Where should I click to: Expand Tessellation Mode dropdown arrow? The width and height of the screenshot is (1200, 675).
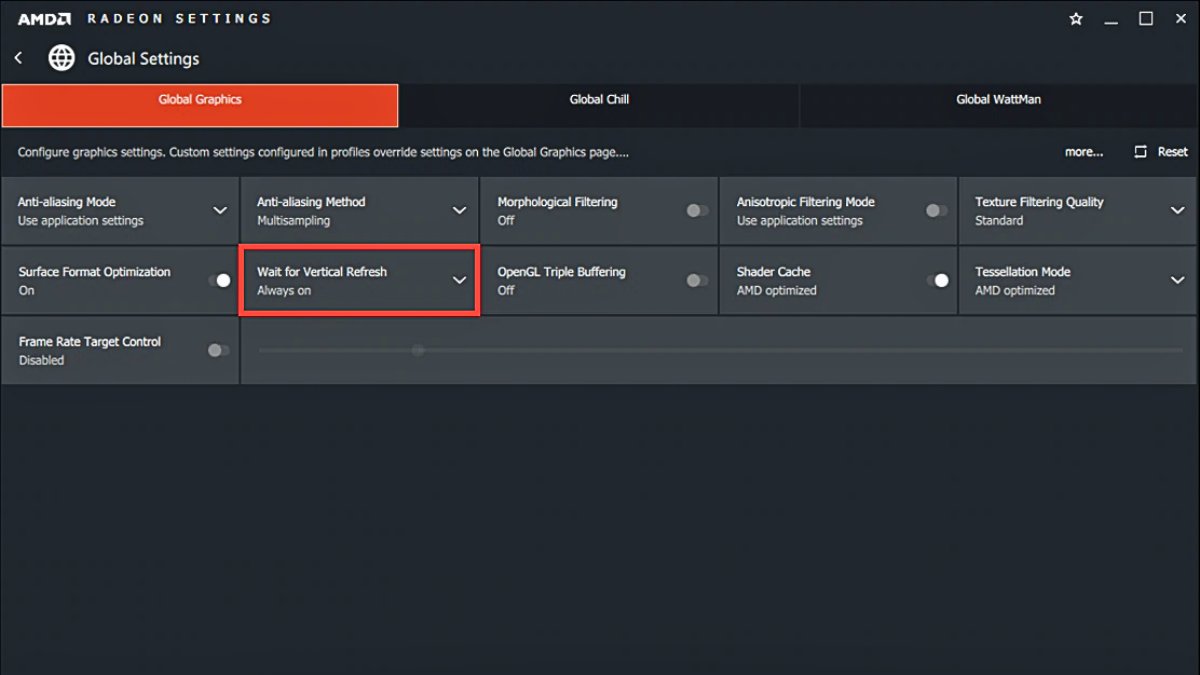(x=1177, y=281)
